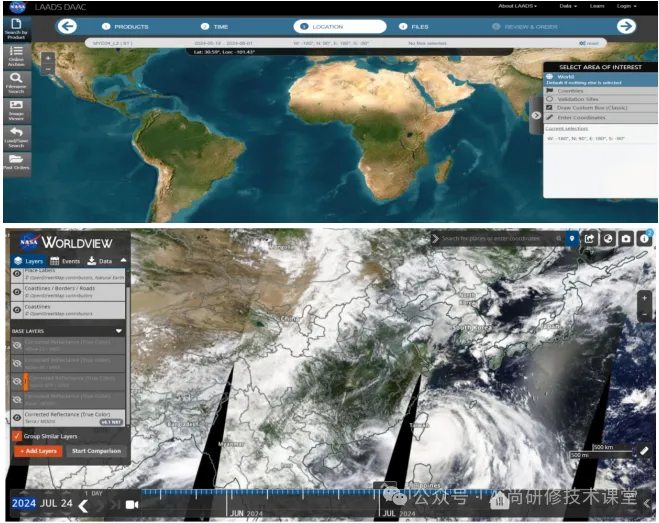This screenshot has height=523, width=659.
Task: Open the projection globe icon
Action: [608, 239]
